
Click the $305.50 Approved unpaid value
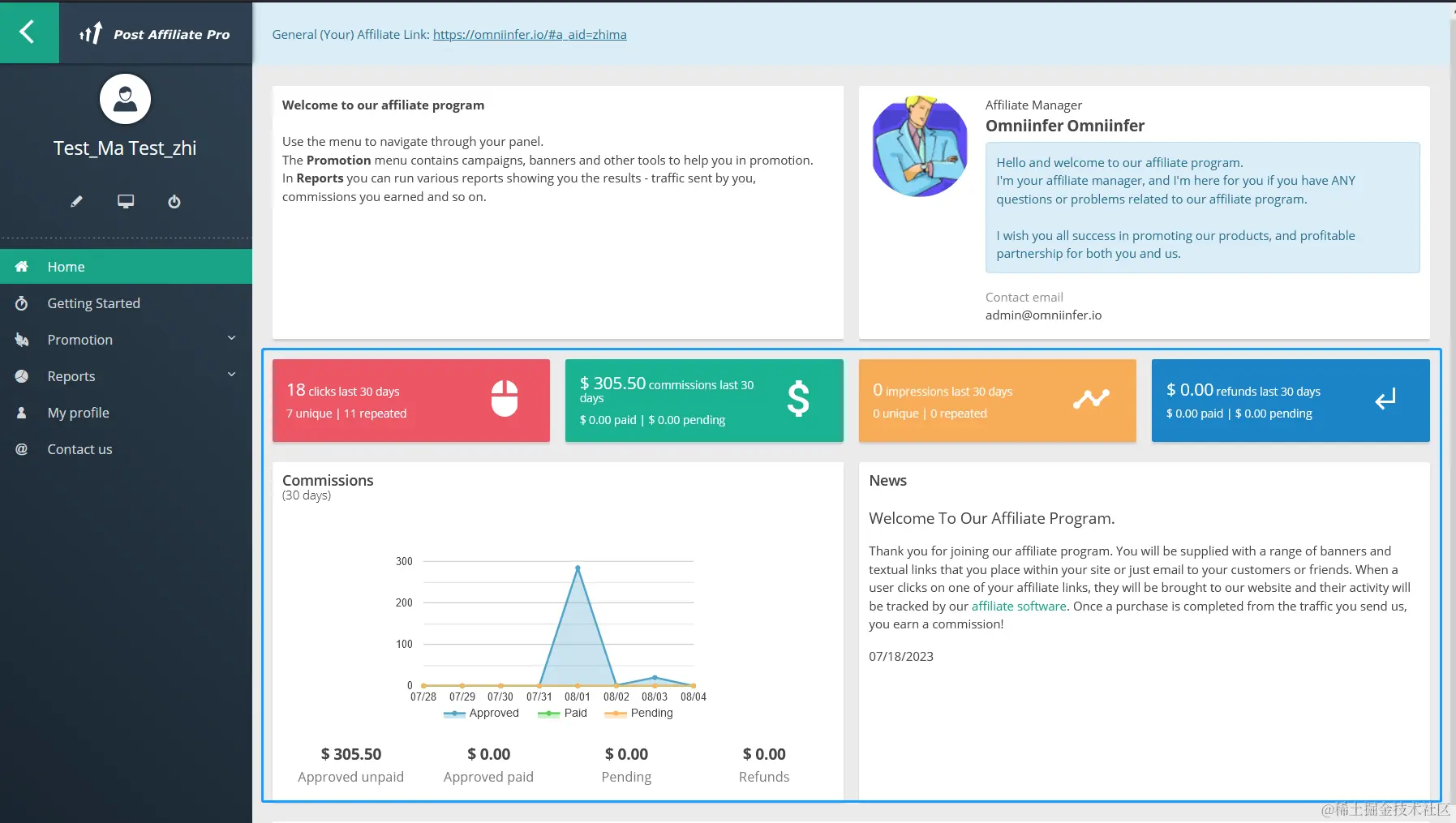[x=351, y=754]
